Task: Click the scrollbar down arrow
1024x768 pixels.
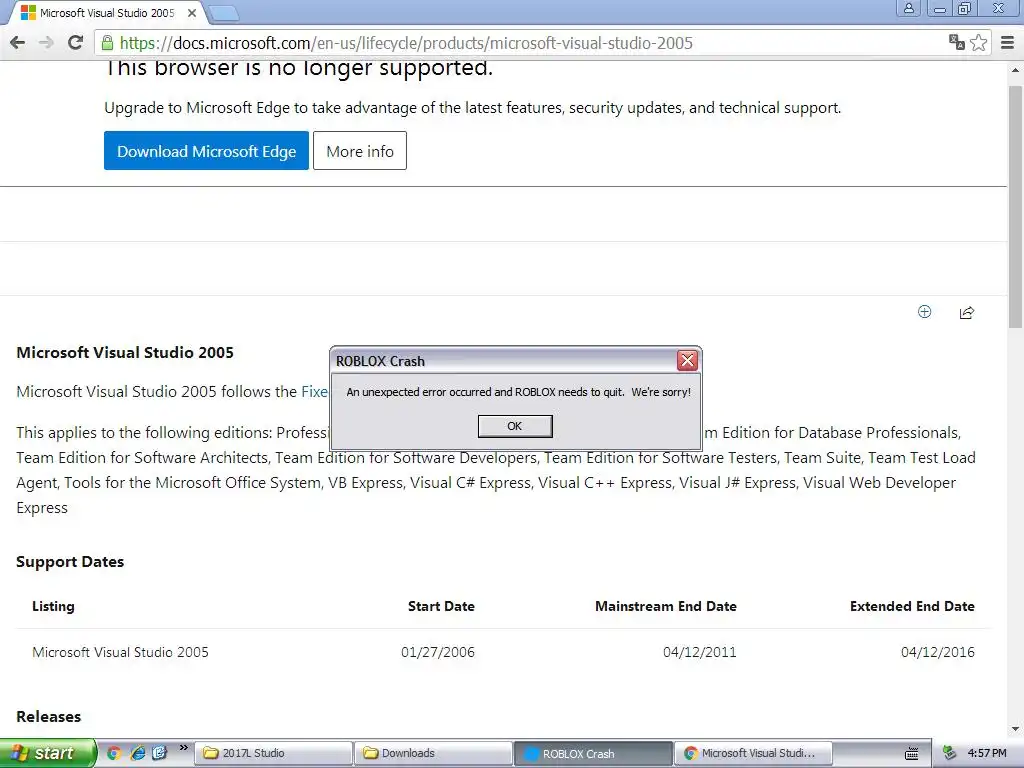Action: (x=1015, y=729)
